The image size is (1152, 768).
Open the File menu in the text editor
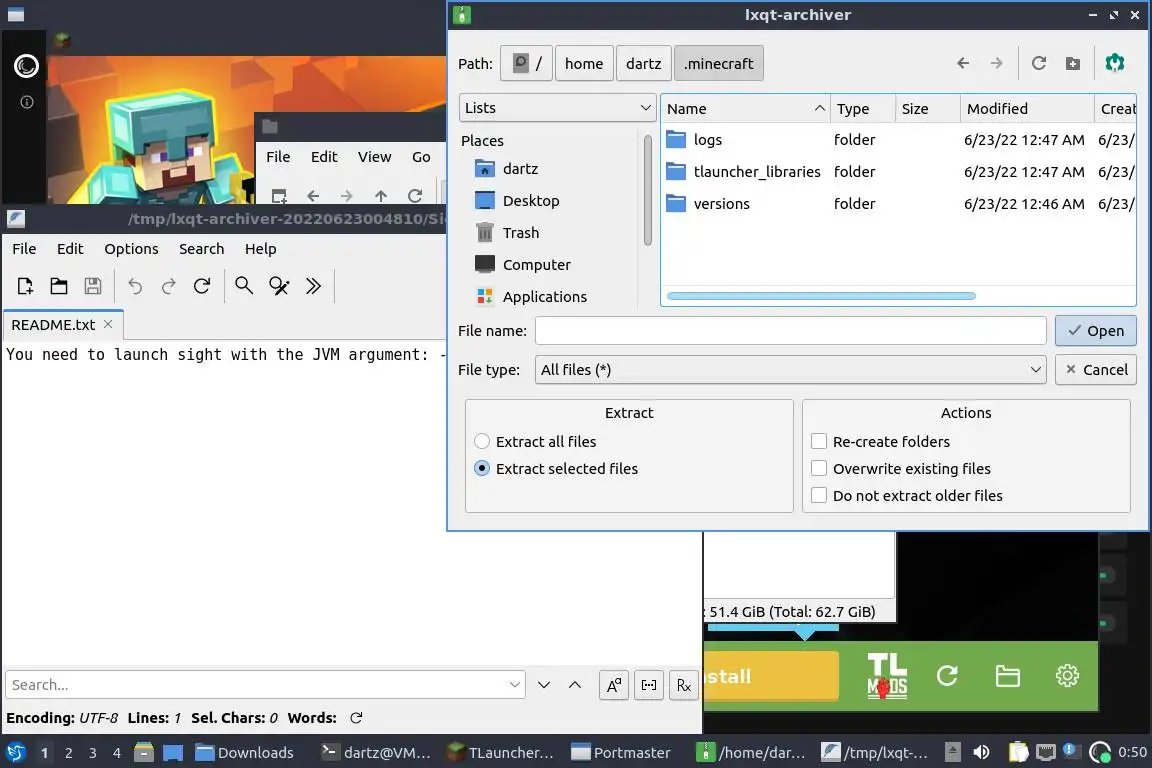click(x=24, y=249)
